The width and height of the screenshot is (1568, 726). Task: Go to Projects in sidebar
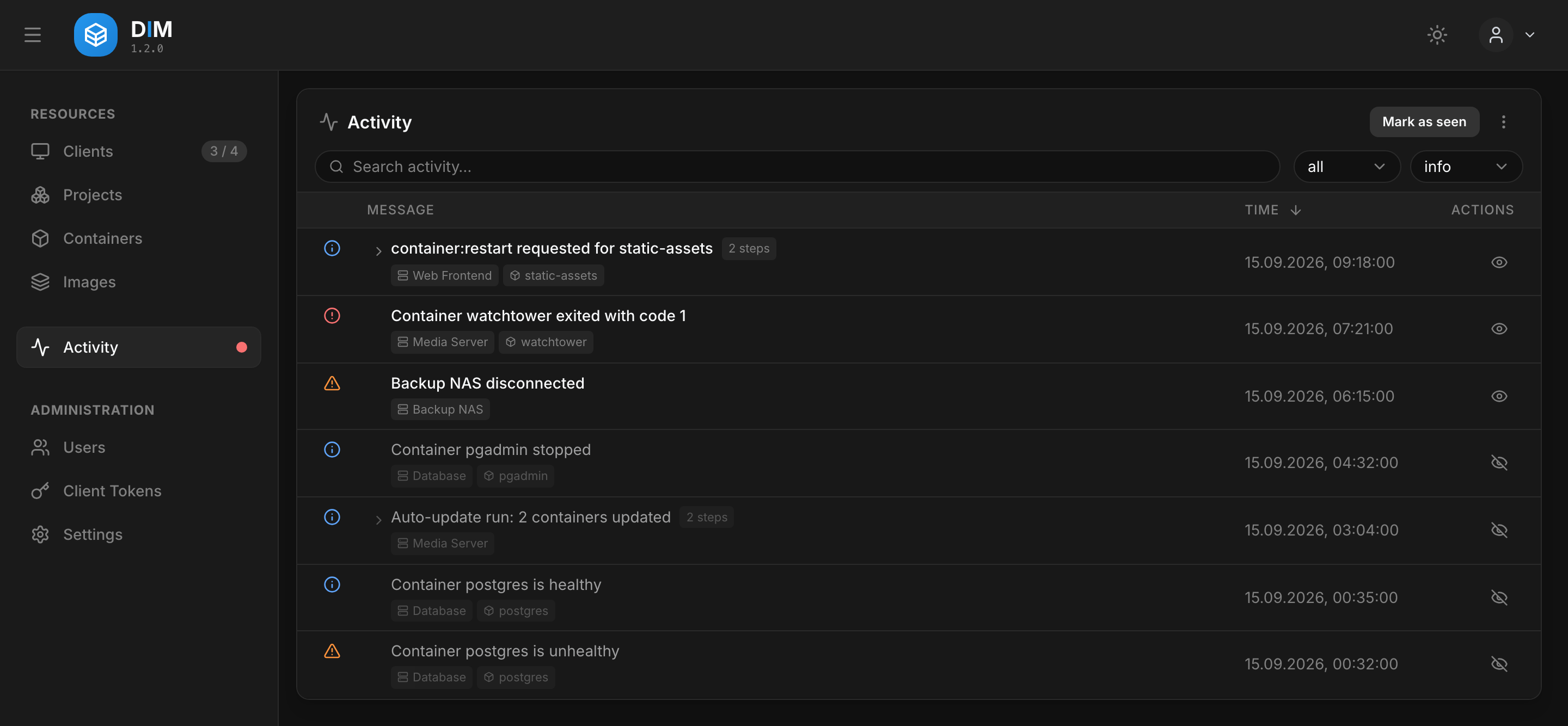pos(139,195)
